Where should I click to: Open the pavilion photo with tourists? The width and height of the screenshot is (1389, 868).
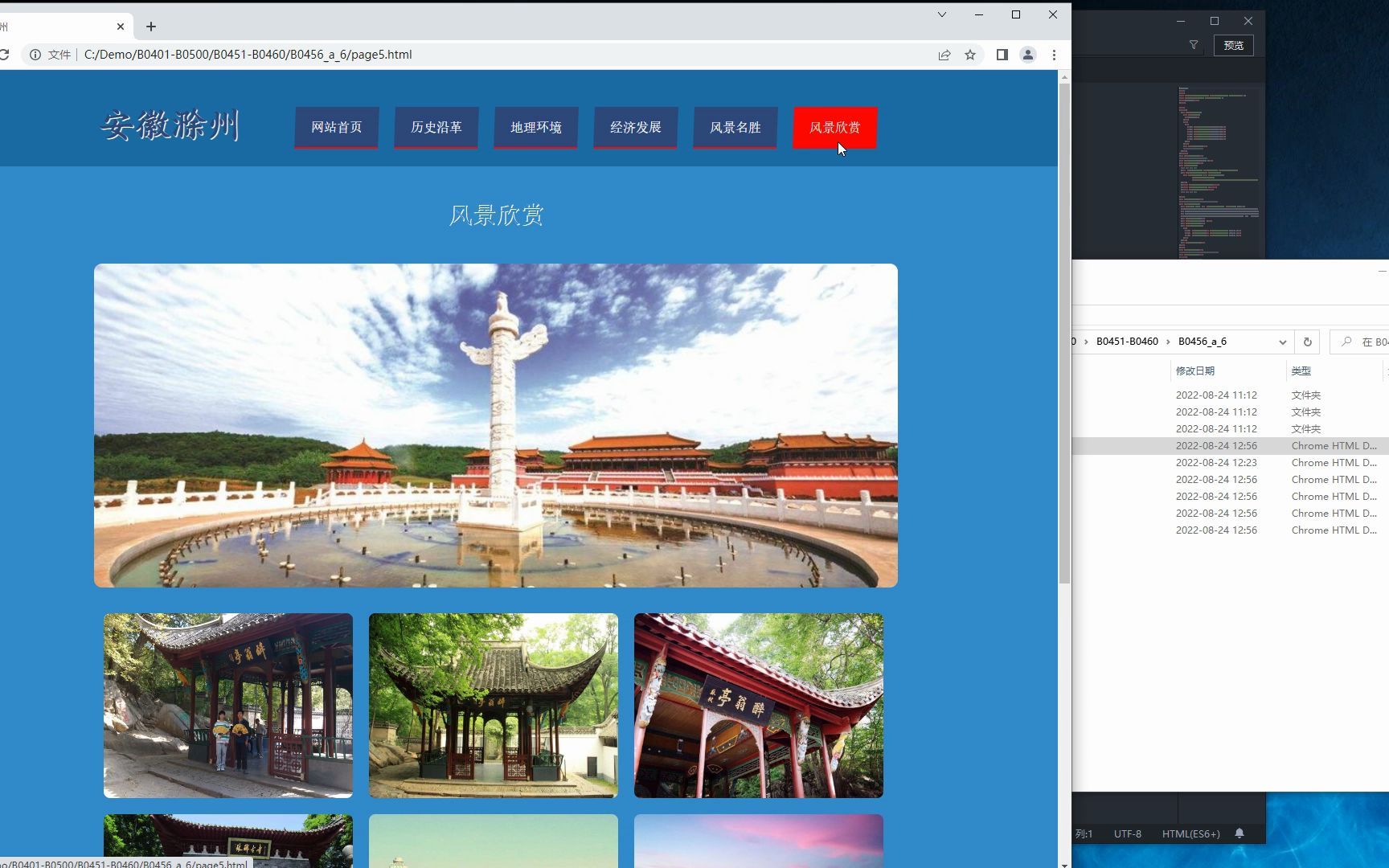tap(228, 706)
